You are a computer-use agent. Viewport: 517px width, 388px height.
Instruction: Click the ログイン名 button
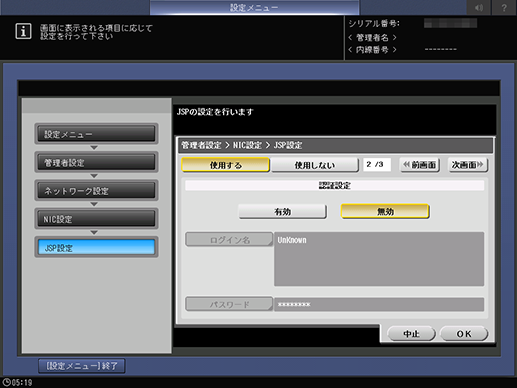(229, 240)
